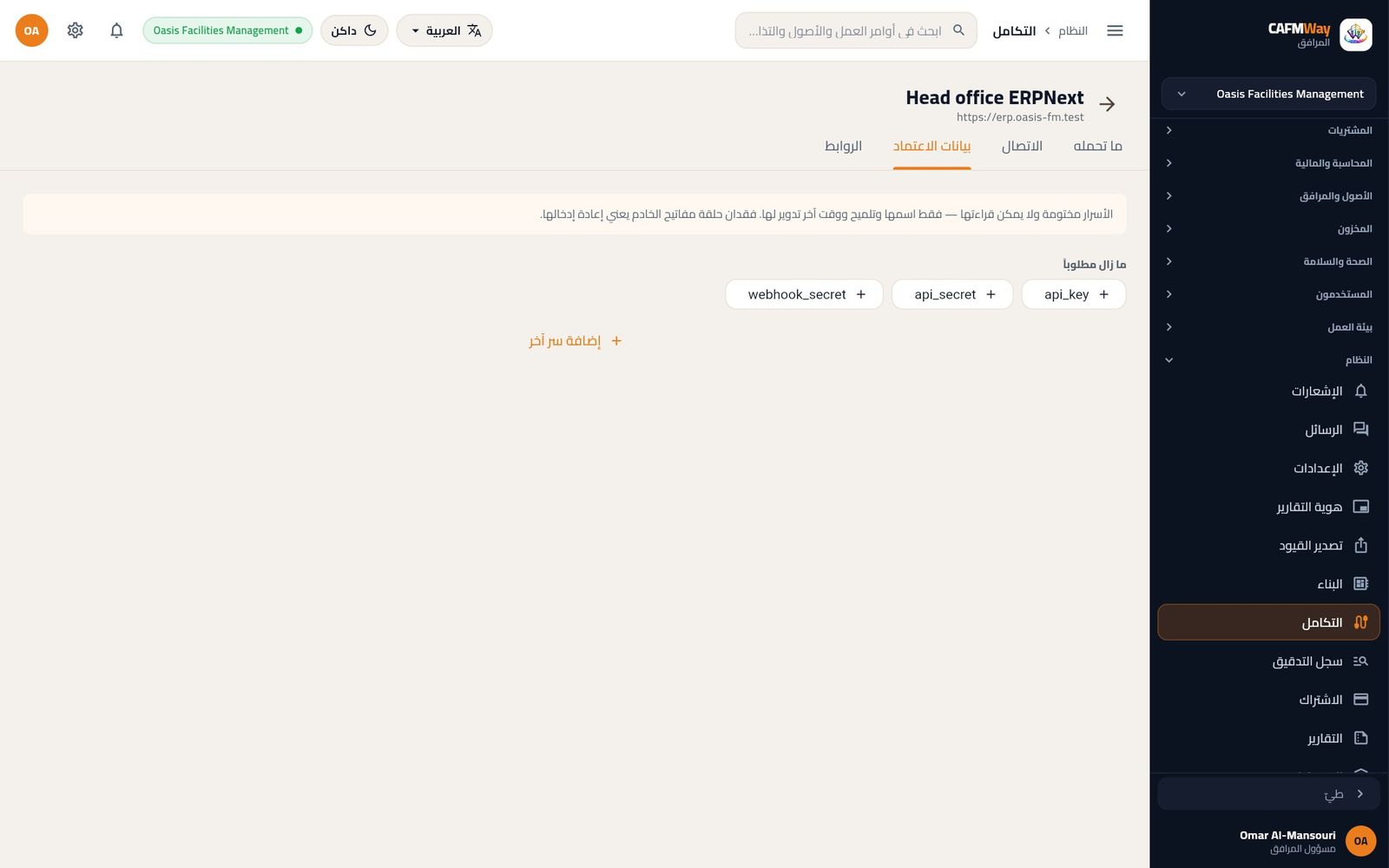The height and width of the screenshot is (868, 1389).
Task: Click the تصدير القيود export icon
Action: (x=1360, y=545)
